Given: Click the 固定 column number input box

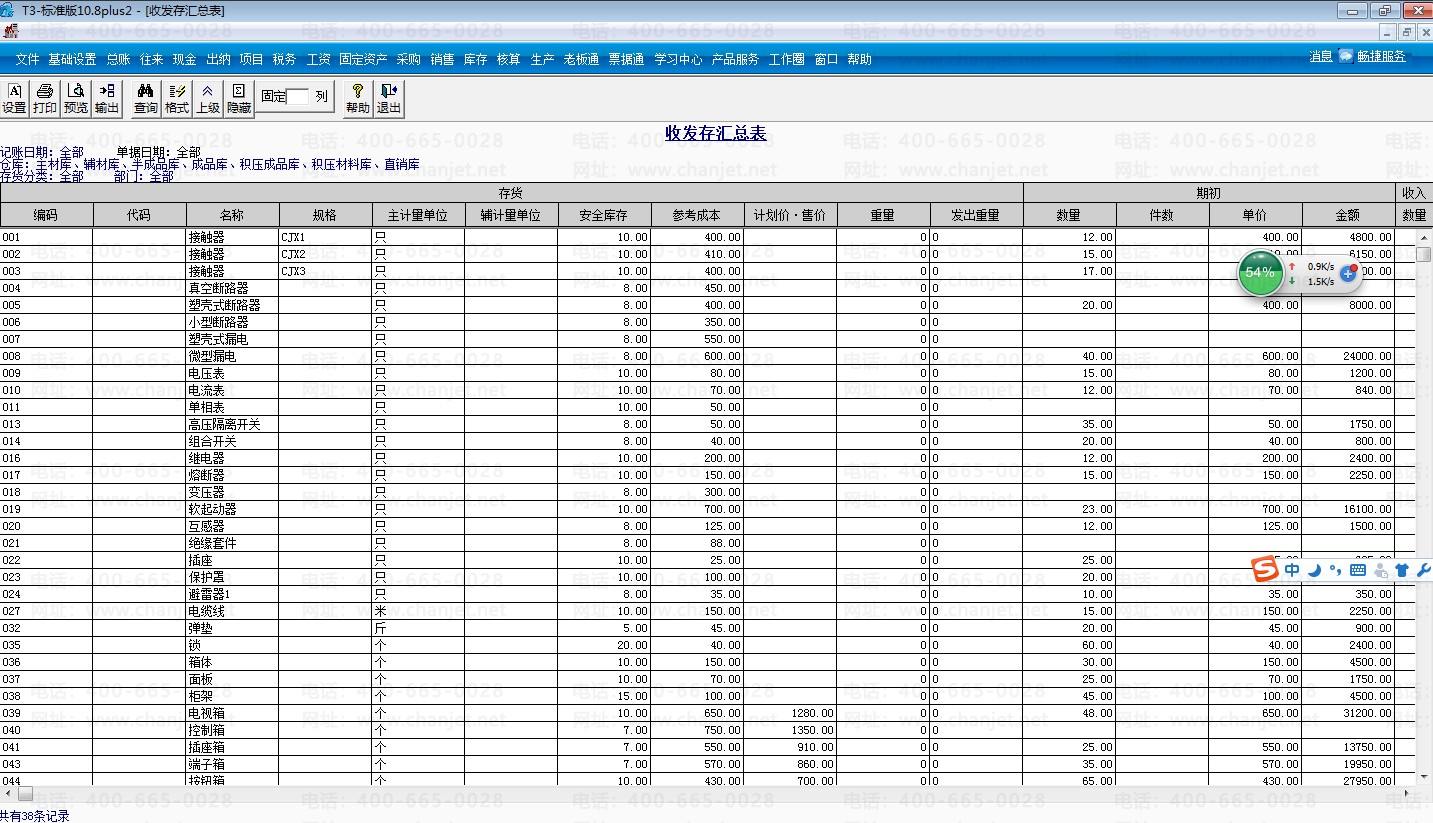Looking at the screenshot, I should tap(298, 97).
